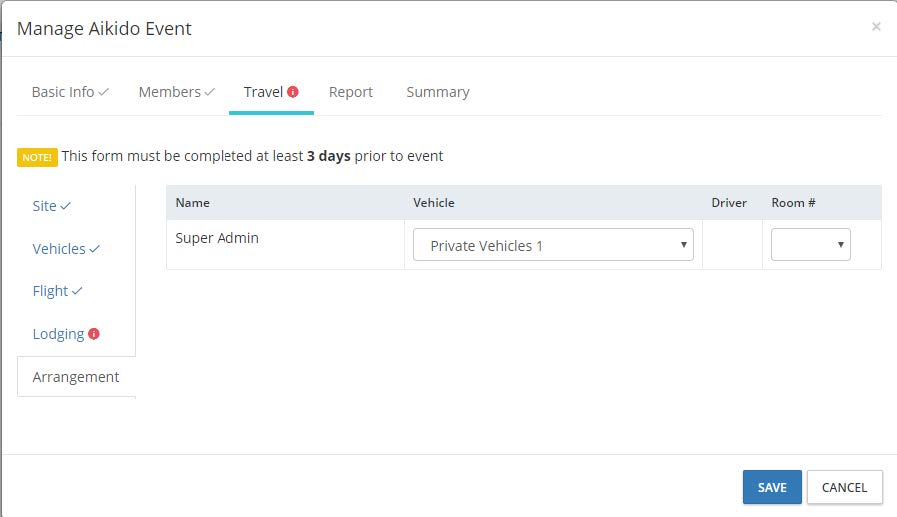The height and width of the screenshot is (517, 897).
Task: Open the Report tab
Action: point(351,92)
